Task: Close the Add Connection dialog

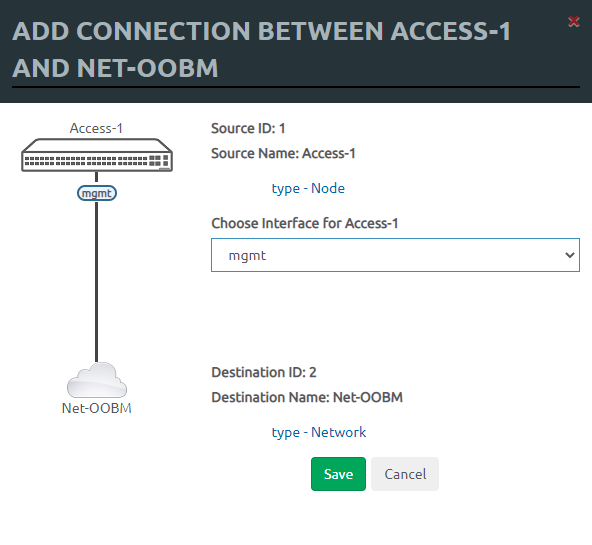Action: coord(574,22)
